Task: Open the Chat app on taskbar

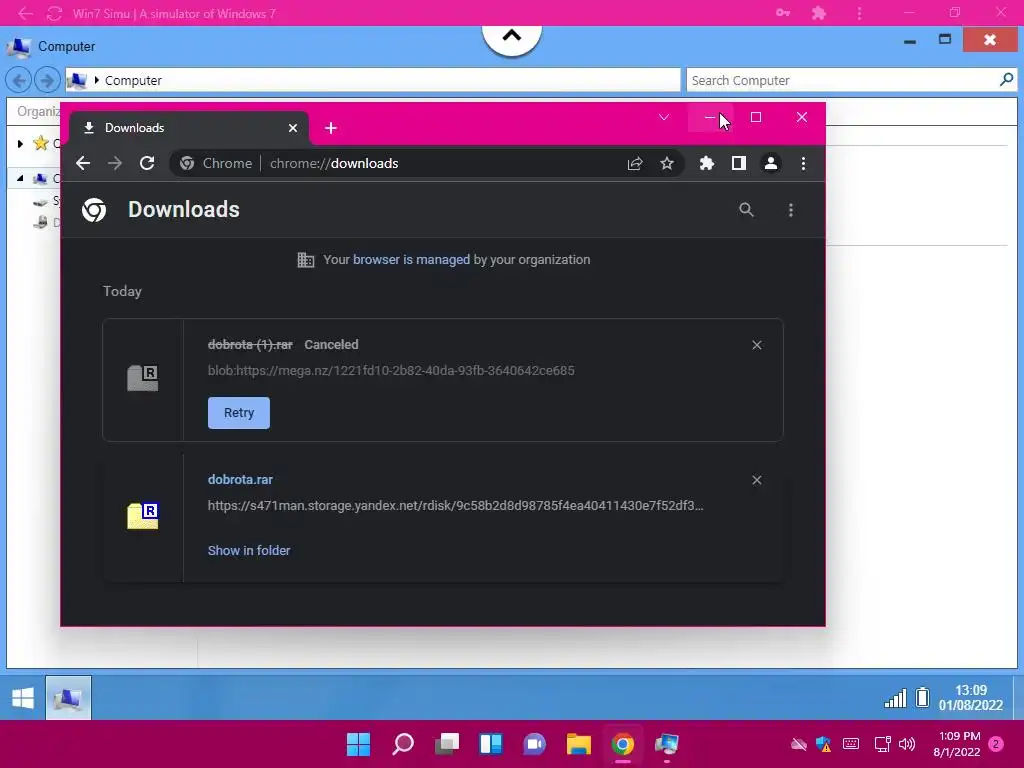Action: tap(534, 744)
